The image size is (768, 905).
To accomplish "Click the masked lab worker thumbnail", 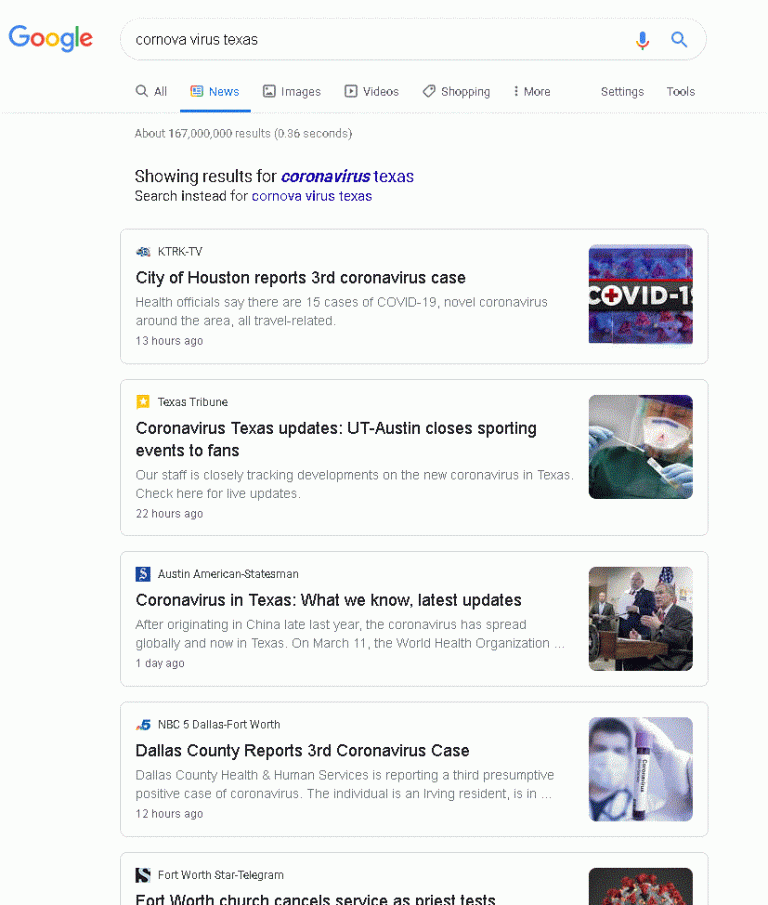I will coord(640,447).
